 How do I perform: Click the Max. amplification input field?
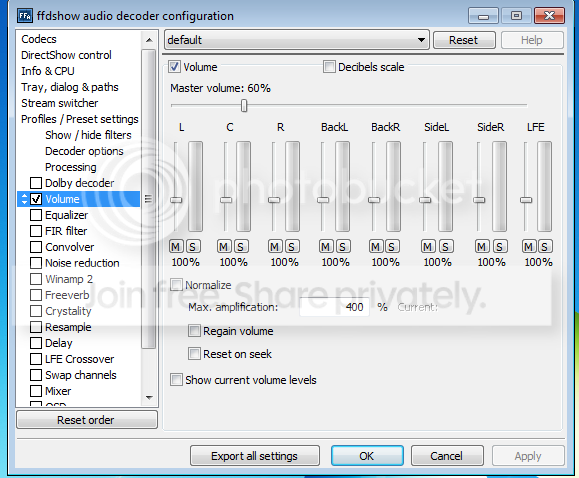(x=334, y=307)
